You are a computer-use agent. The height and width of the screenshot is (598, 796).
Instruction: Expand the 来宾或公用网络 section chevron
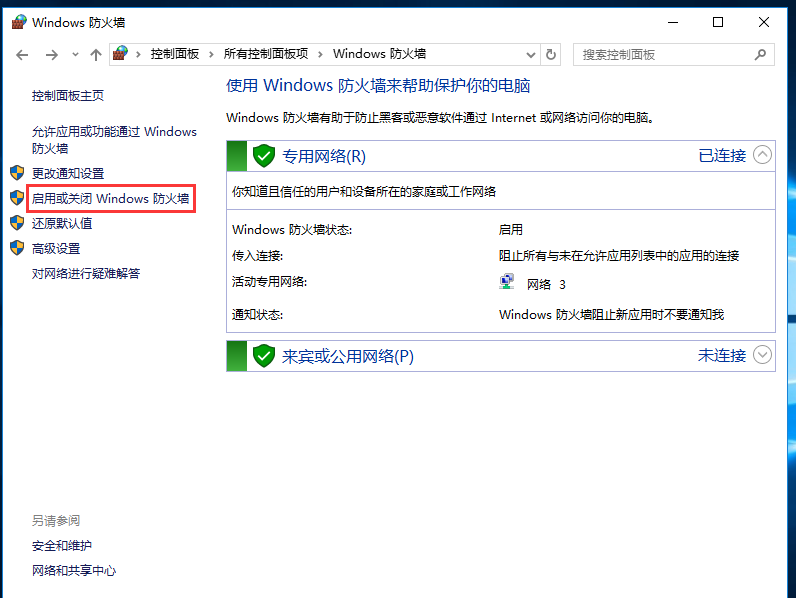tap(762, 355)
